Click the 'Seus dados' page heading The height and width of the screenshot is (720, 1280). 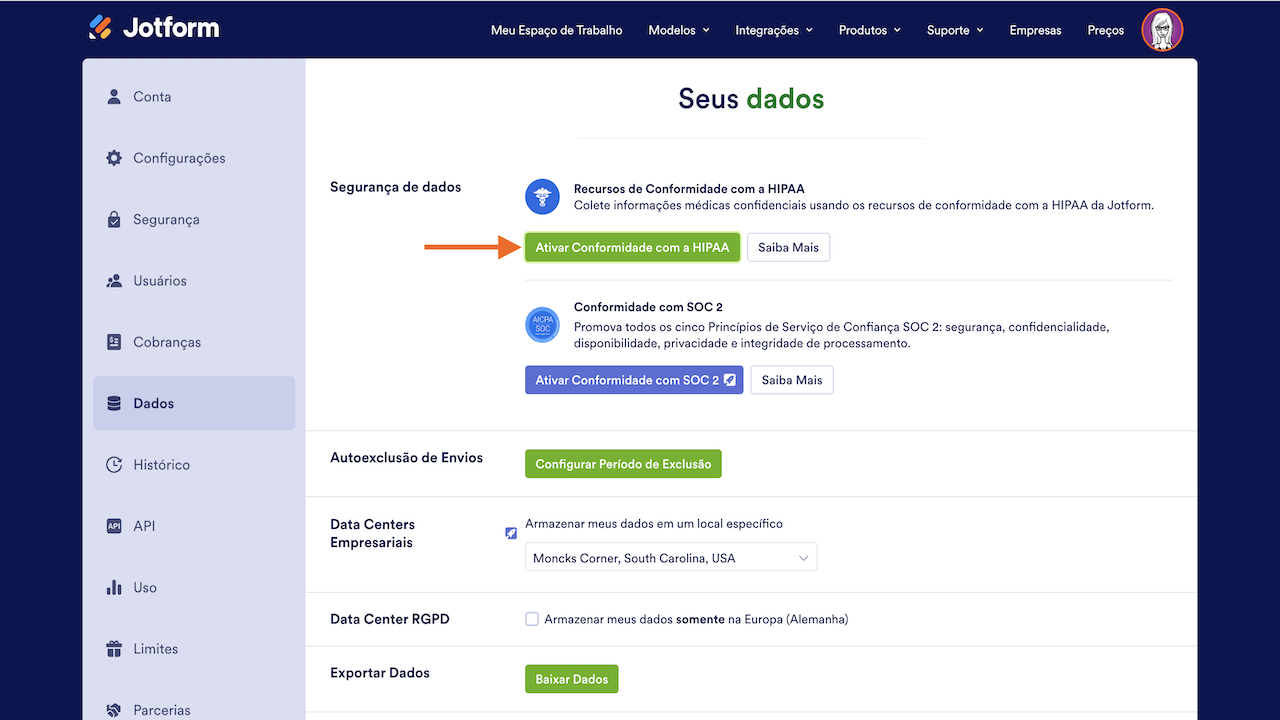click(x=751, y=98)
